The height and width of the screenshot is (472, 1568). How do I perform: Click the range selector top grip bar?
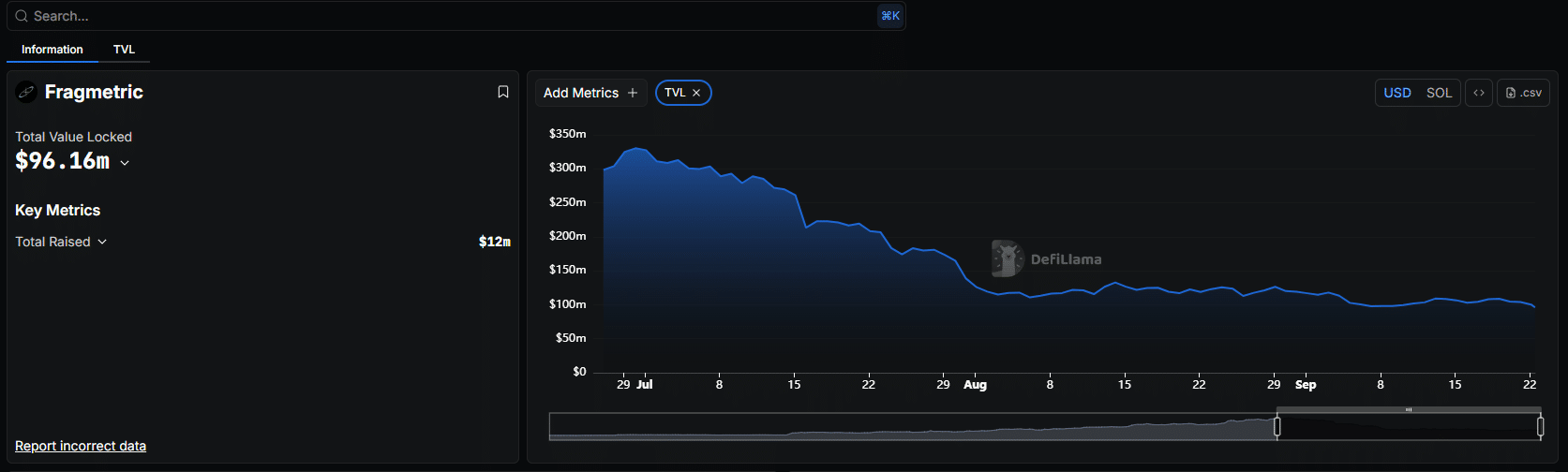pos(1409,409)
